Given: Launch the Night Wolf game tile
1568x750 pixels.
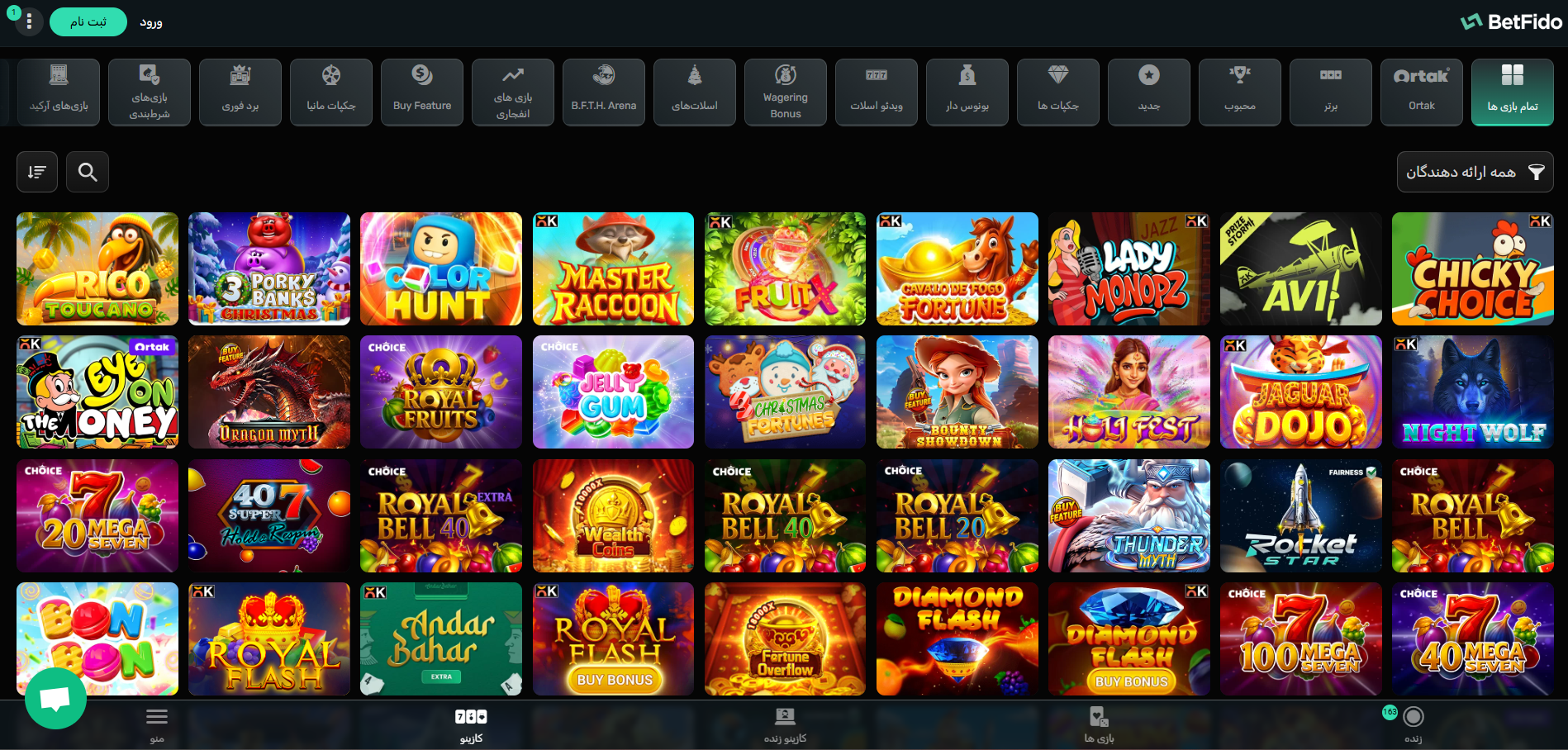Looking at the screenshot, I should click(1472, 392).
